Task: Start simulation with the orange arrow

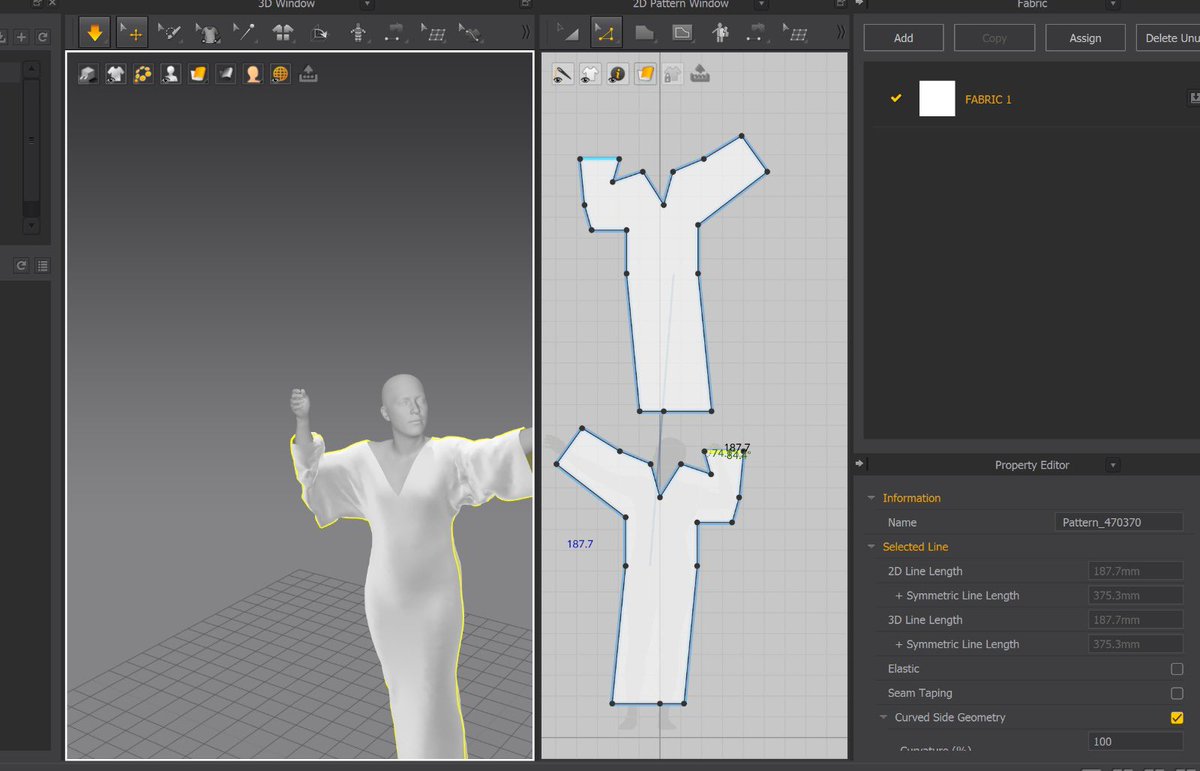Action: [x=95, y=33]
